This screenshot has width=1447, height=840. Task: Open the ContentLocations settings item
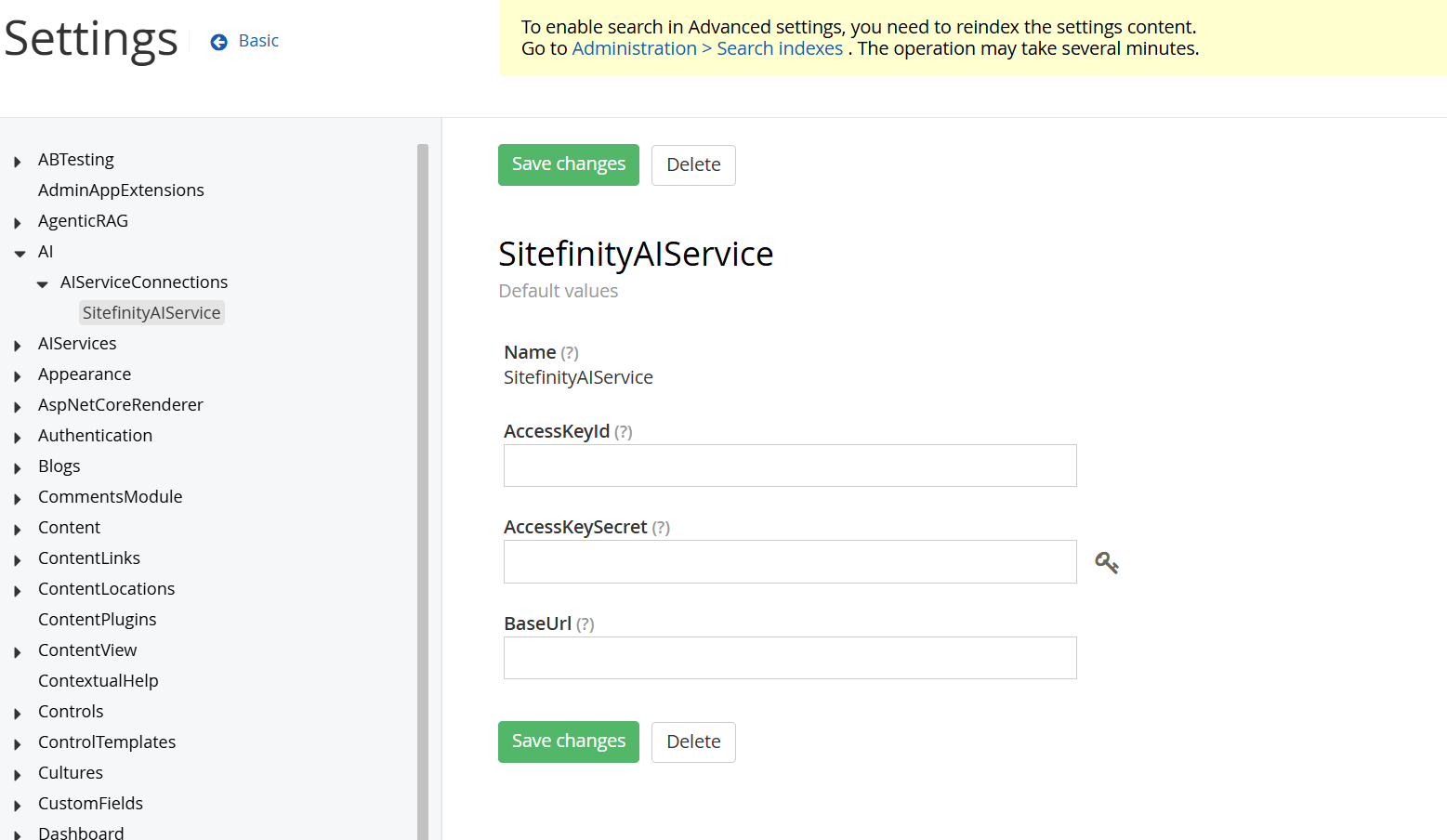click(x=107, y=589)
